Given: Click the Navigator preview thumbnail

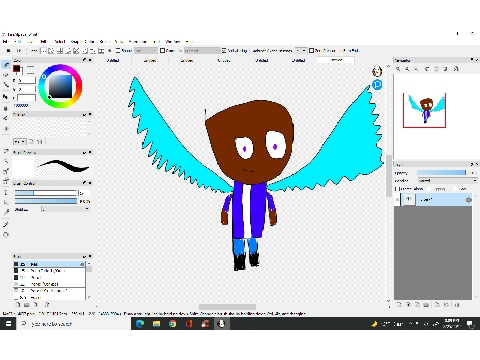Looking at the screenshot, I should [x=424, y=110].
